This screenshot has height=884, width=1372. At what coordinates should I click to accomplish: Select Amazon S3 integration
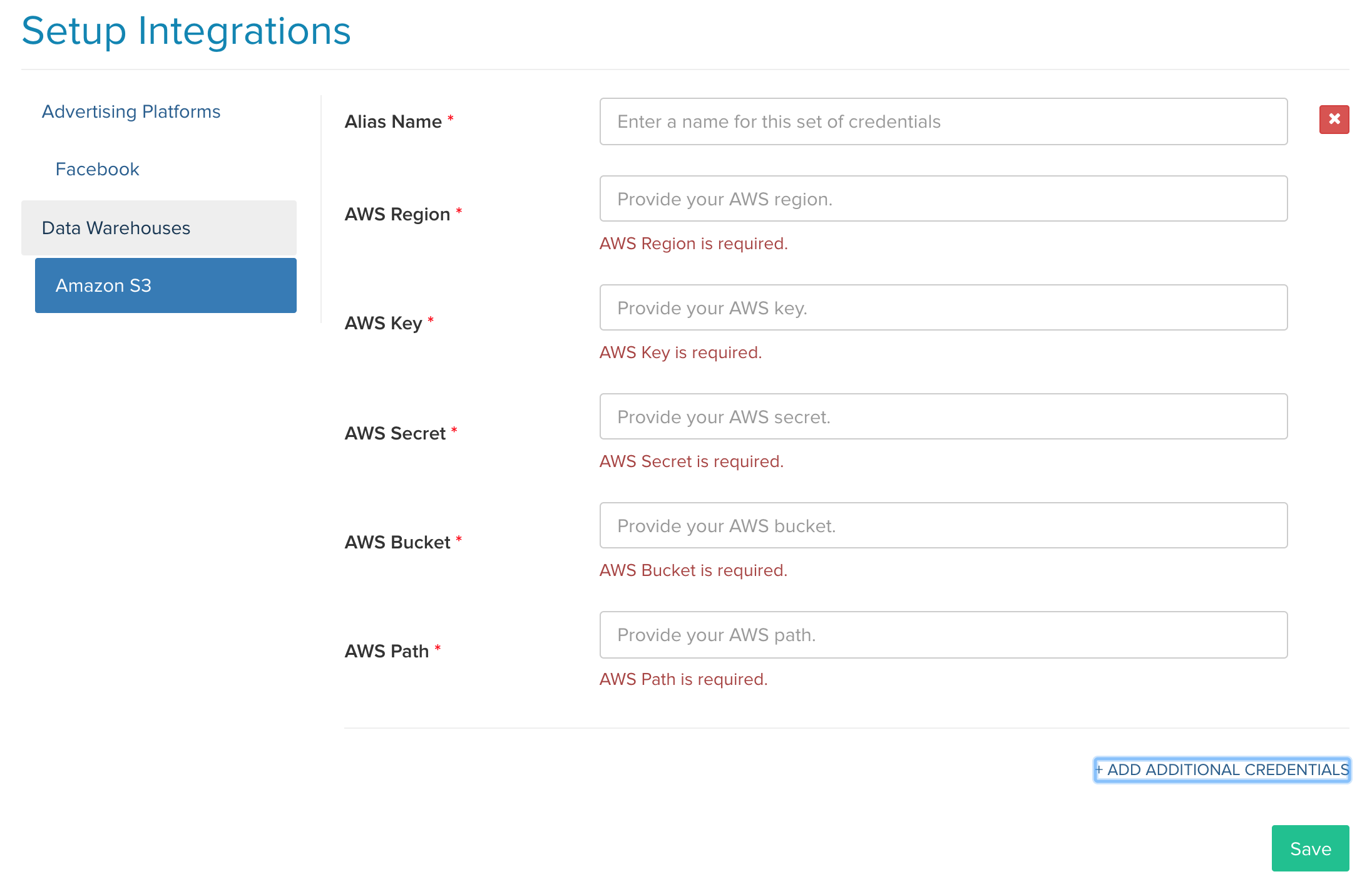(166, 285)
